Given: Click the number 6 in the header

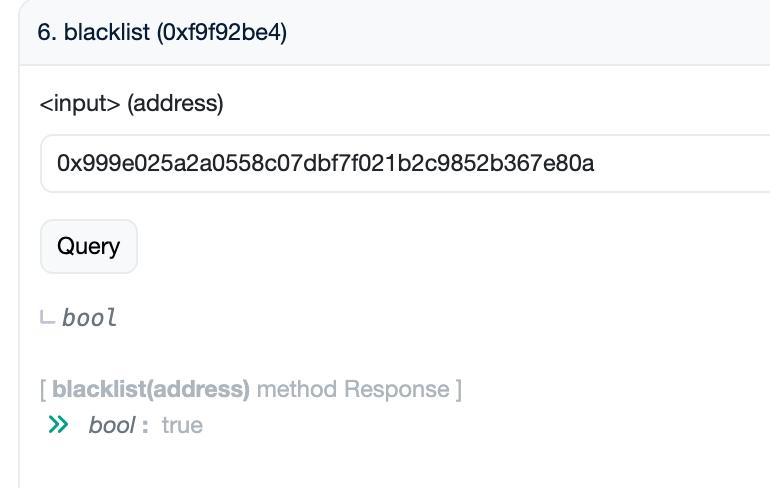Looking at the screenshot, I should pos(46,32).
